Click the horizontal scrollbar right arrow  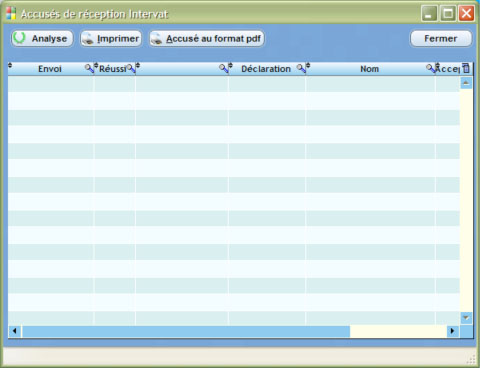tap(452, 331)
